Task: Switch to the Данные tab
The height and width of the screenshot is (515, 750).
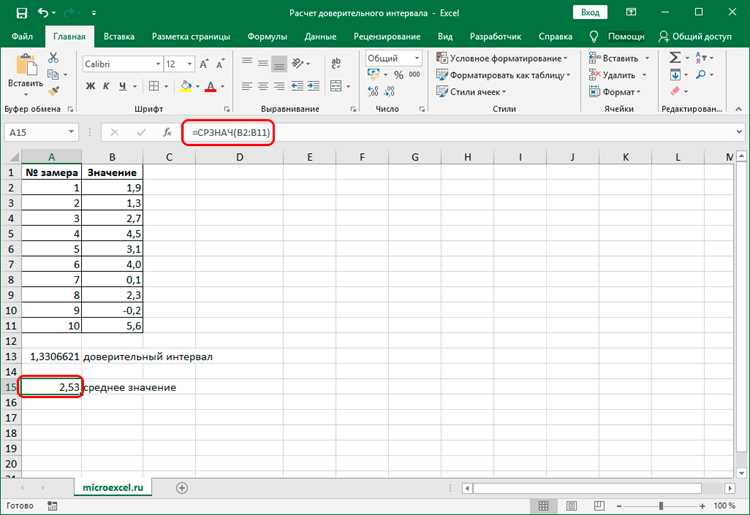Action: (x=320, y=36)
